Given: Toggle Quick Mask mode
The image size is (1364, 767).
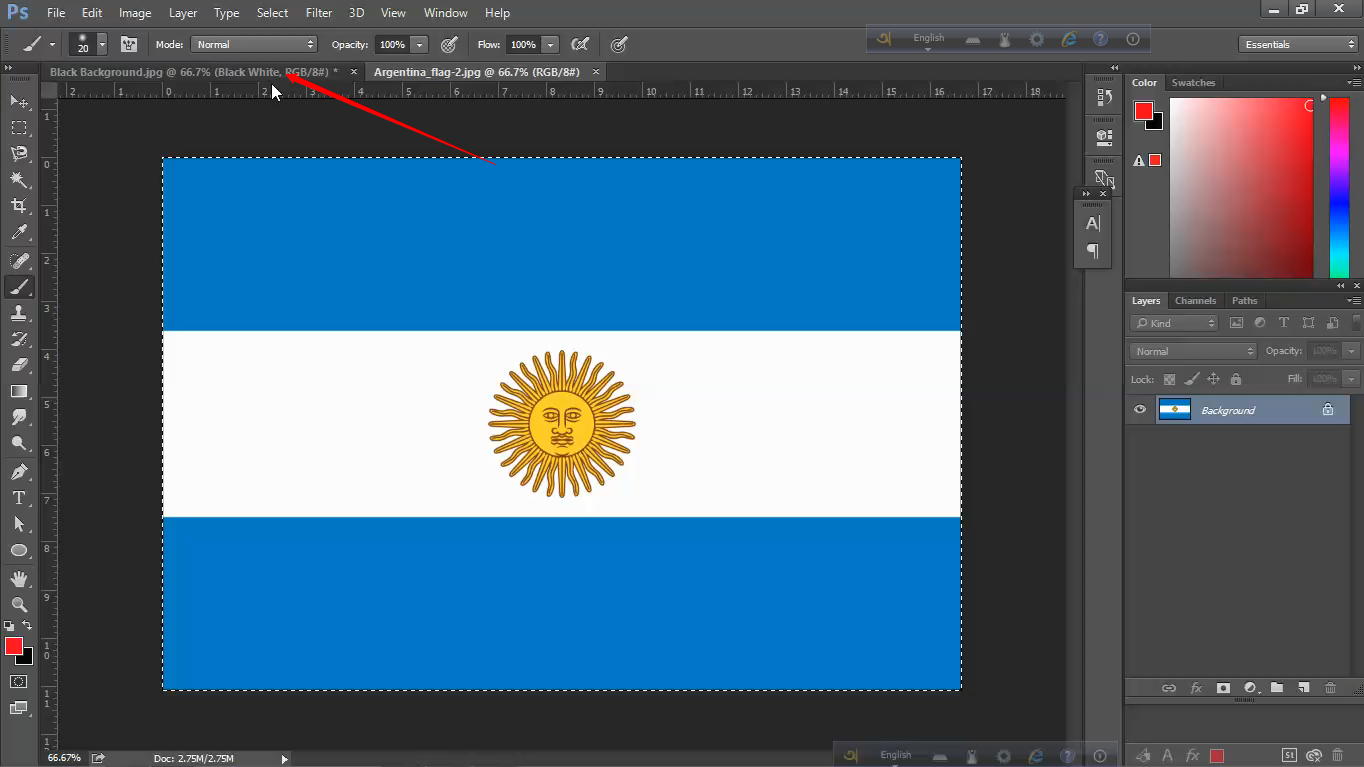Looking at the screenshot, I should (19, 681).
